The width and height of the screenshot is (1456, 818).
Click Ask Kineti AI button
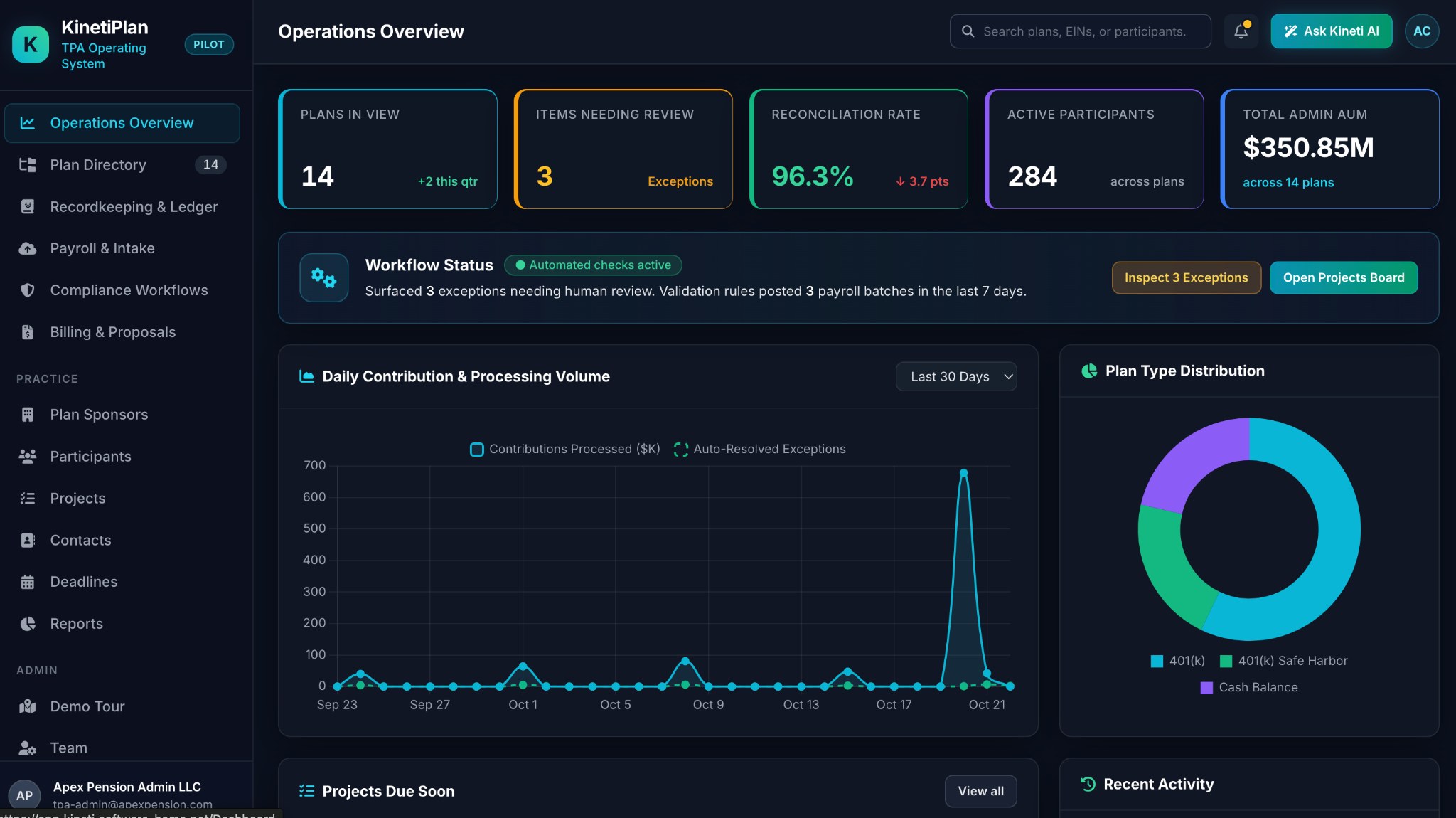coord(1332,31)
